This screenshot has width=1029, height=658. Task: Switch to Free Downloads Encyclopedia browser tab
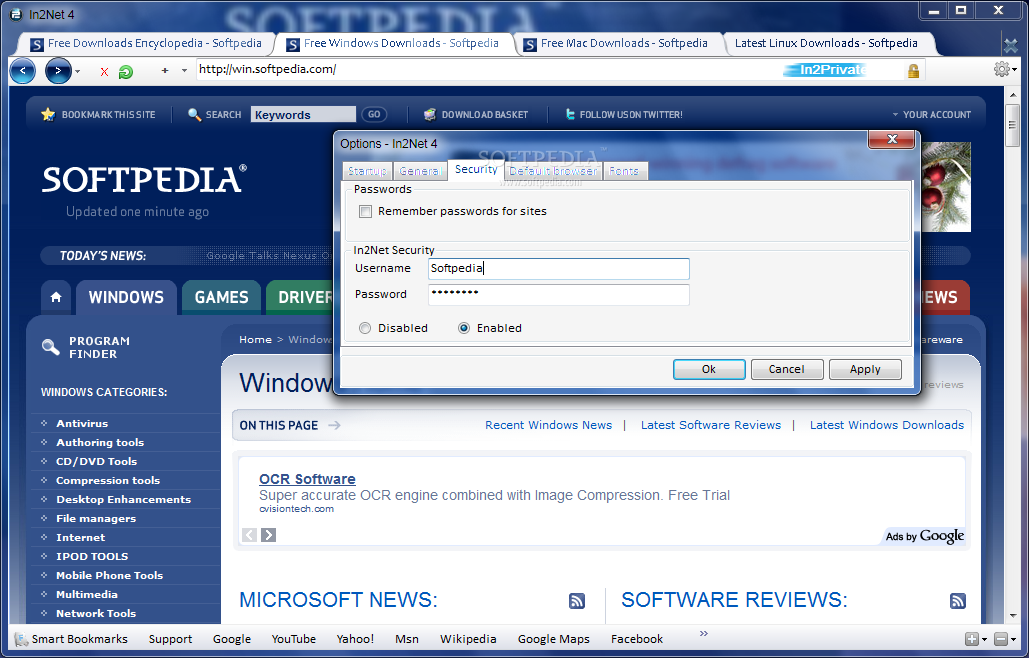pyautogui.click(x=147, y=43)
